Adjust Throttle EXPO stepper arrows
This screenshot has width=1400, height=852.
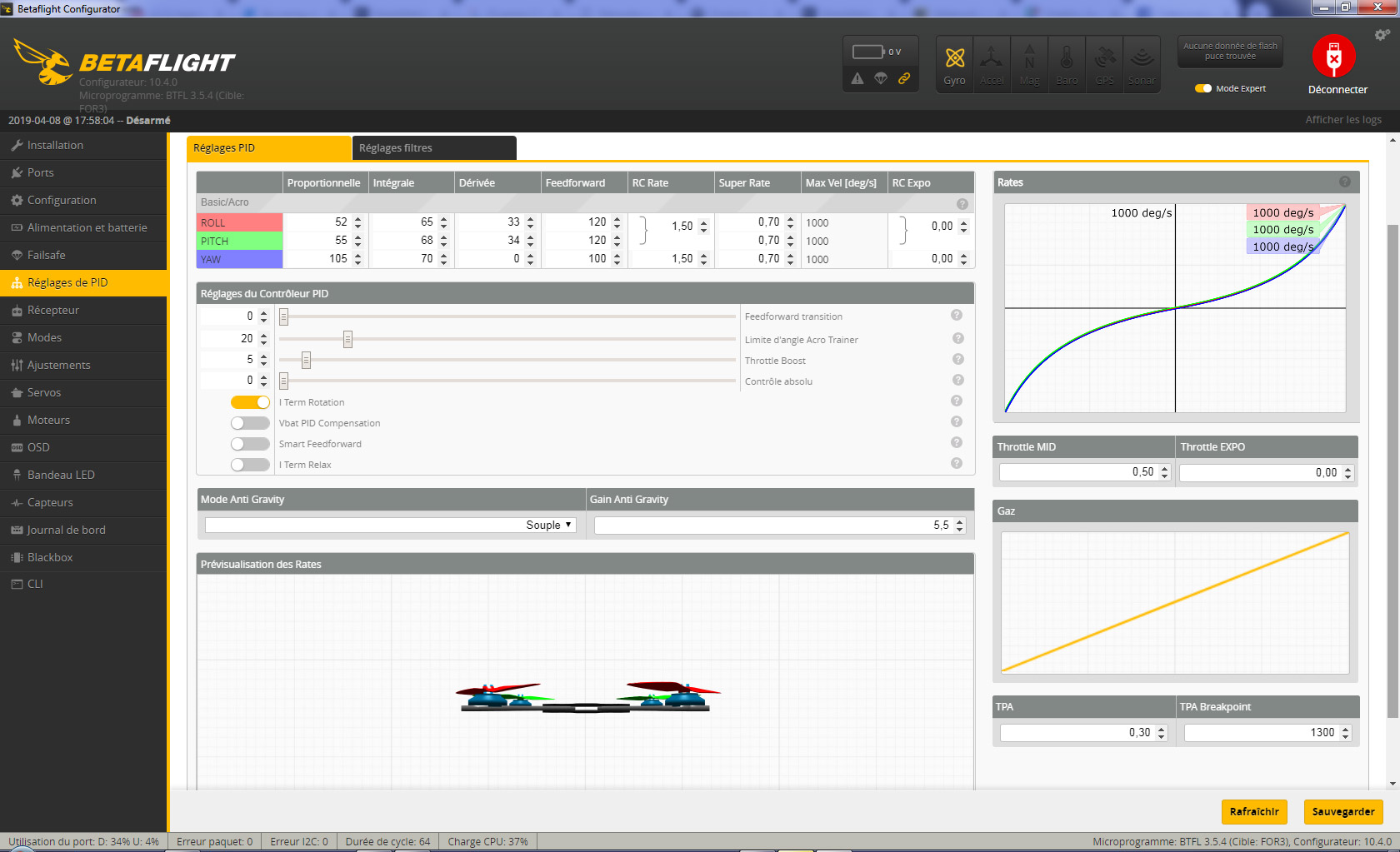[x=1348, y=473]
